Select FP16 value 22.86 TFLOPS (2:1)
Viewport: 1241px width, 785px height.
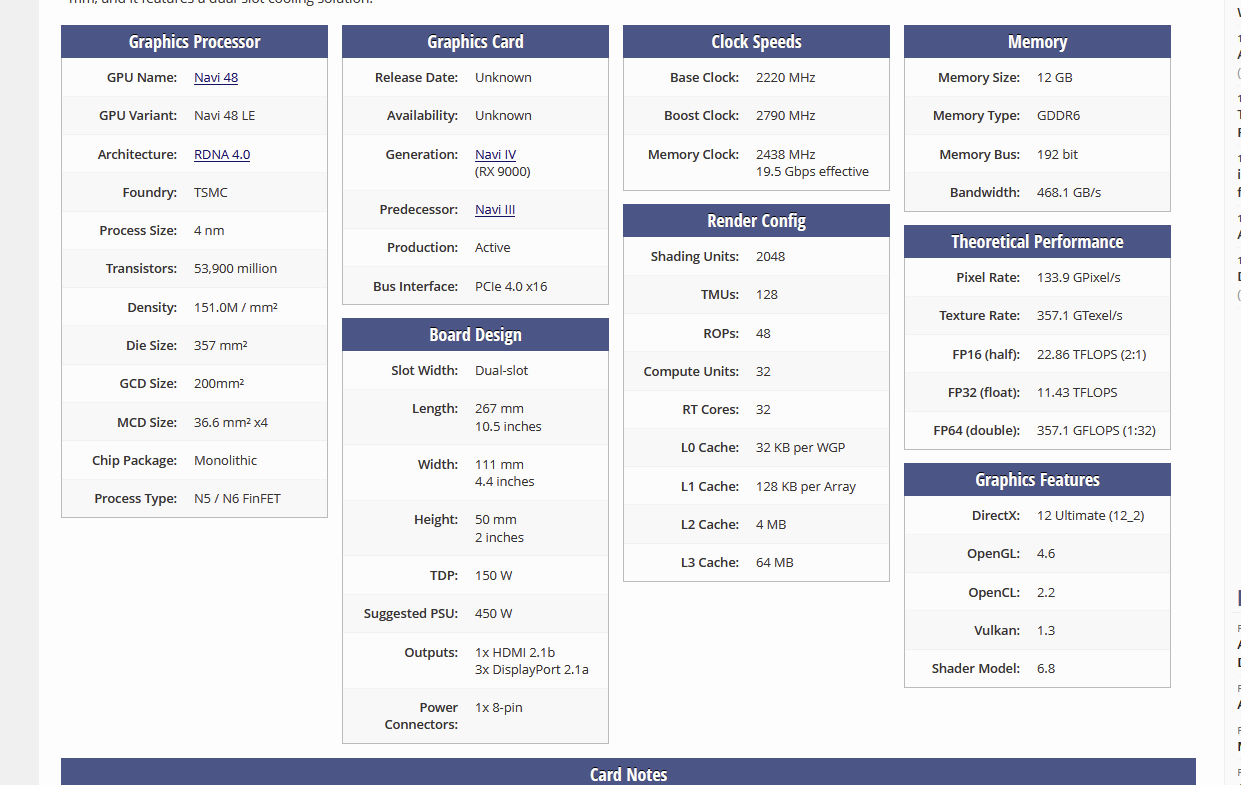click(1092, 354)
